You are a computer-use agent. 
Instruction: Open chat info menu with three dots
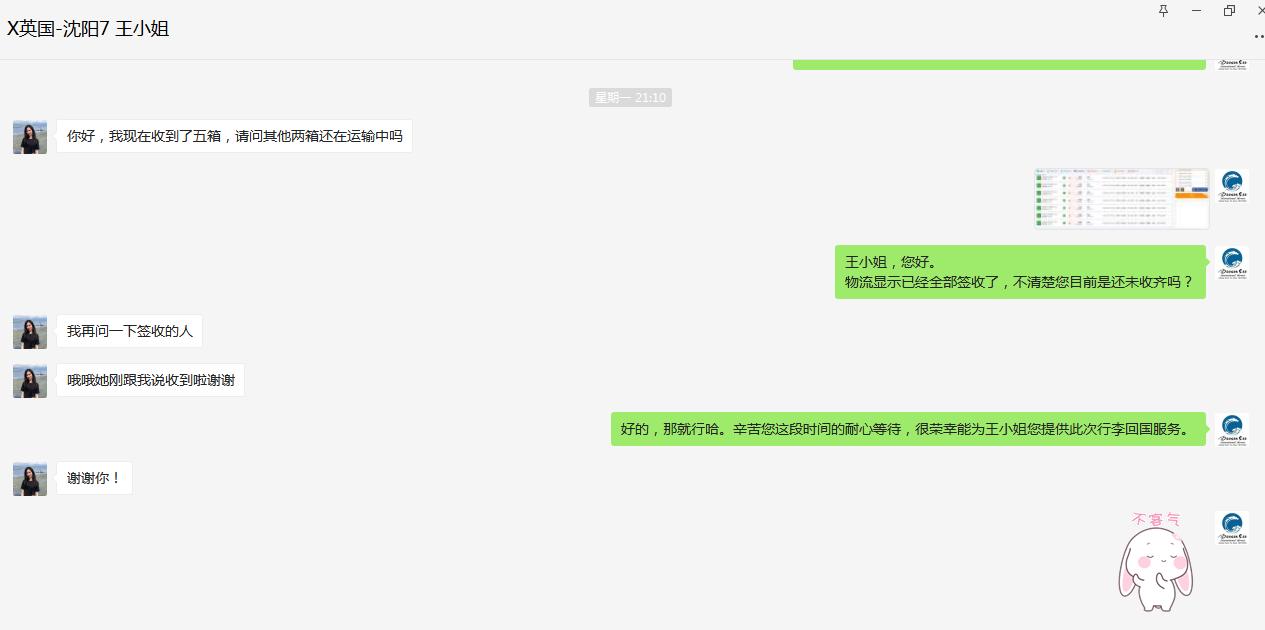coord(1259,35)
